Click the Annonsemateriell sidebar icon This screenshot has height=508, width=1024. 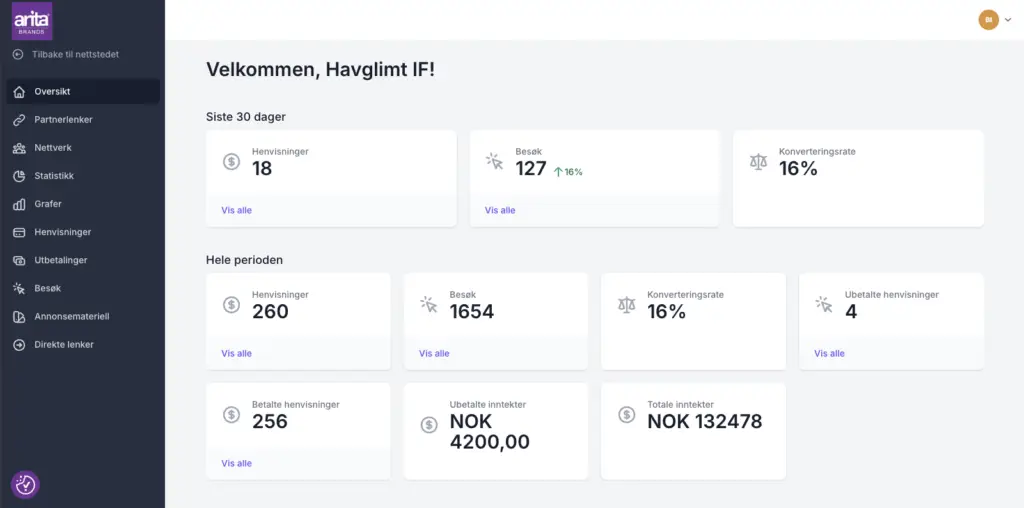[x=19, y=317]
